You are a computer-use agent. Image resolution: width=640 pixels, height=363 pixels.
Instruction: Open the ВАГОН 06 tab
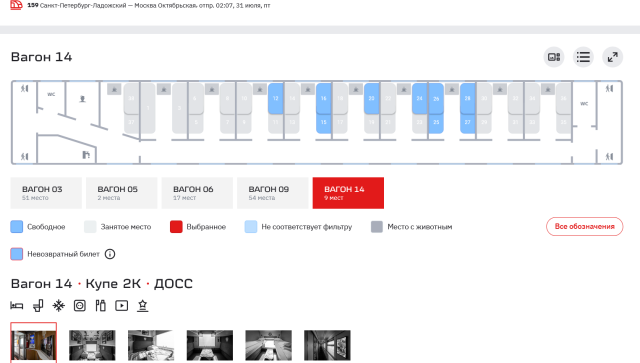pyautogui.click(x=197, y=193)
